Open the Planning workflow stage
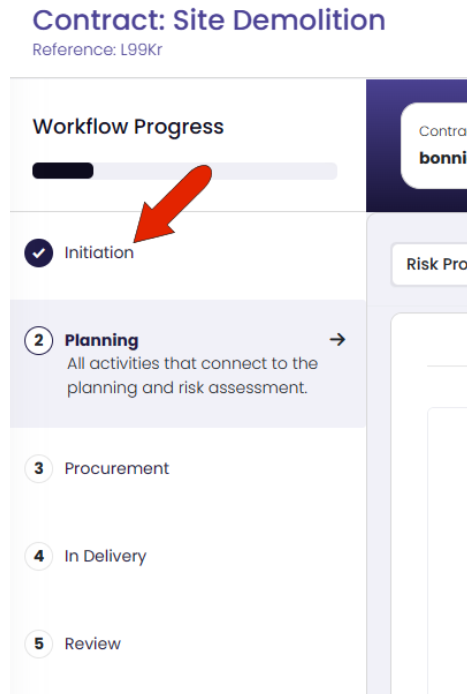The width and height of the screenshot is (467, 694). point(102,340)
